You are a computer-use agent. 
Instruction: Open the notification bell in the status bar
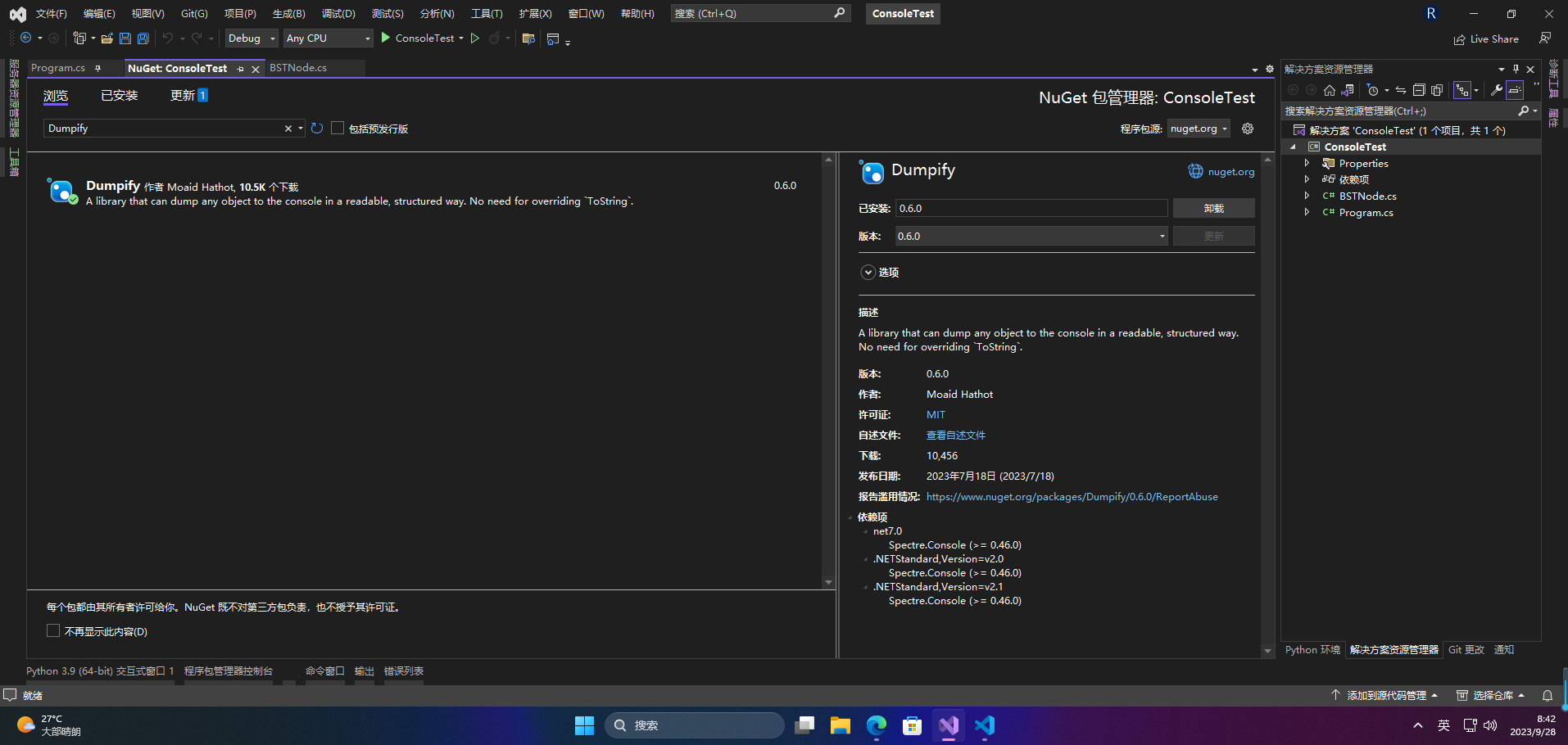tap(1547, 695)
